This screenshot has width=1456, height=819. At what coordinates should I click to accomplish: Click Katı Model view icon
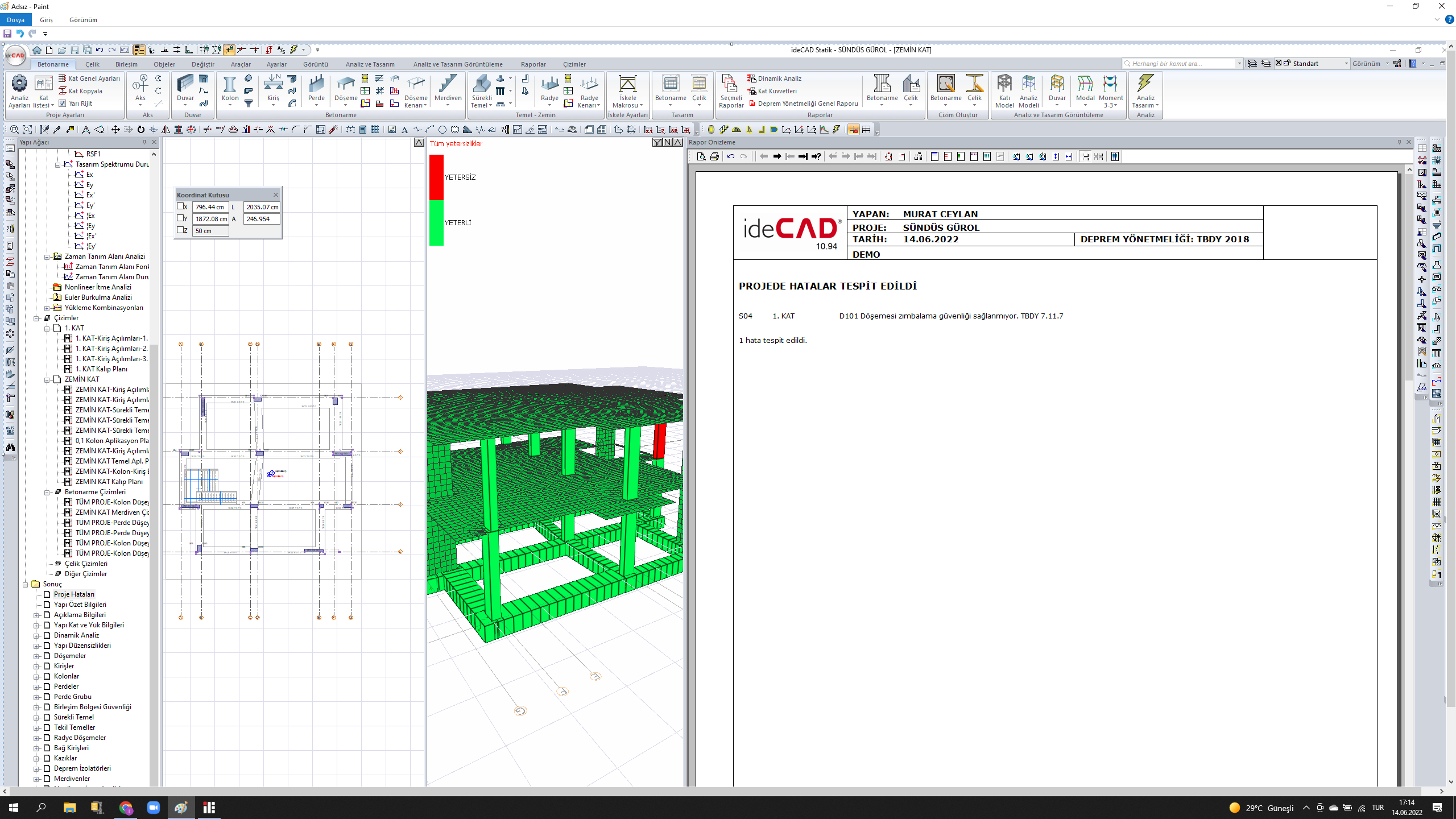1004,84
